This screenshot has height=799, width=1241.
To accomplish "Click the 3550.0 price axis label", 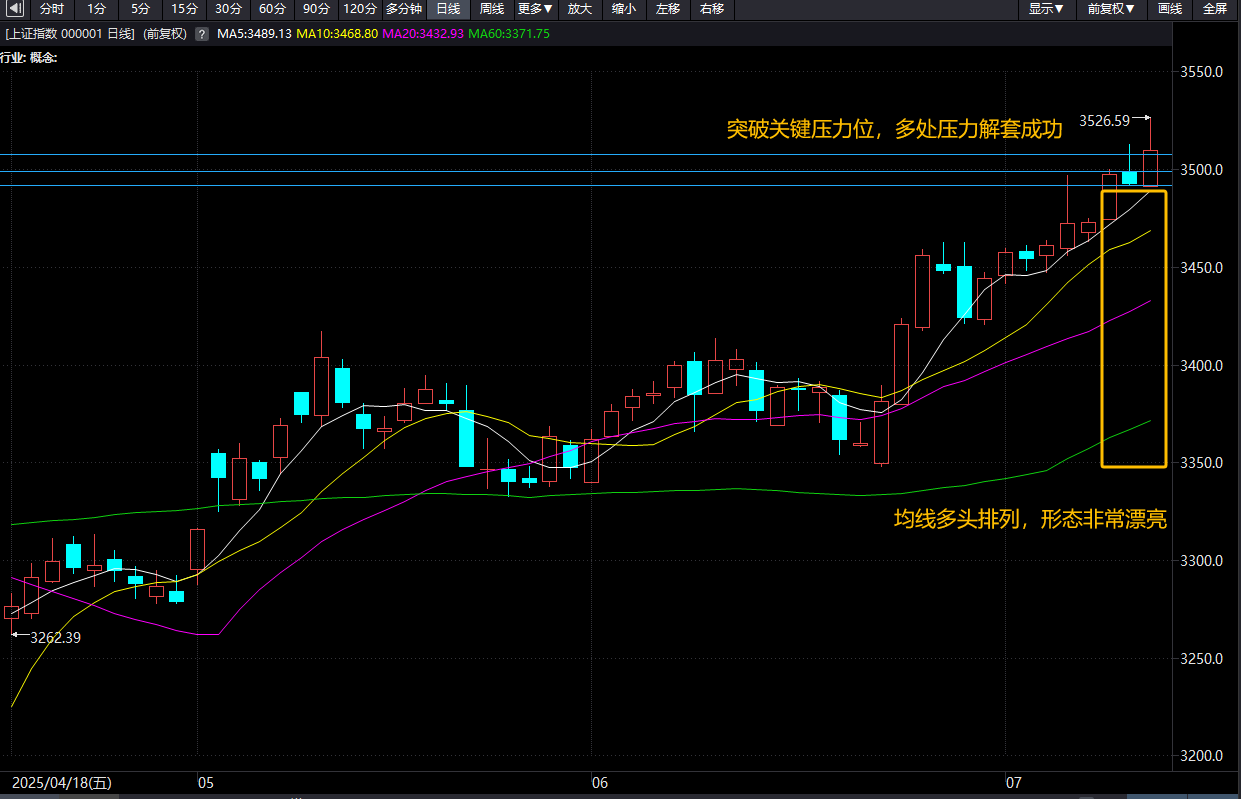I will coord(1202,73).
